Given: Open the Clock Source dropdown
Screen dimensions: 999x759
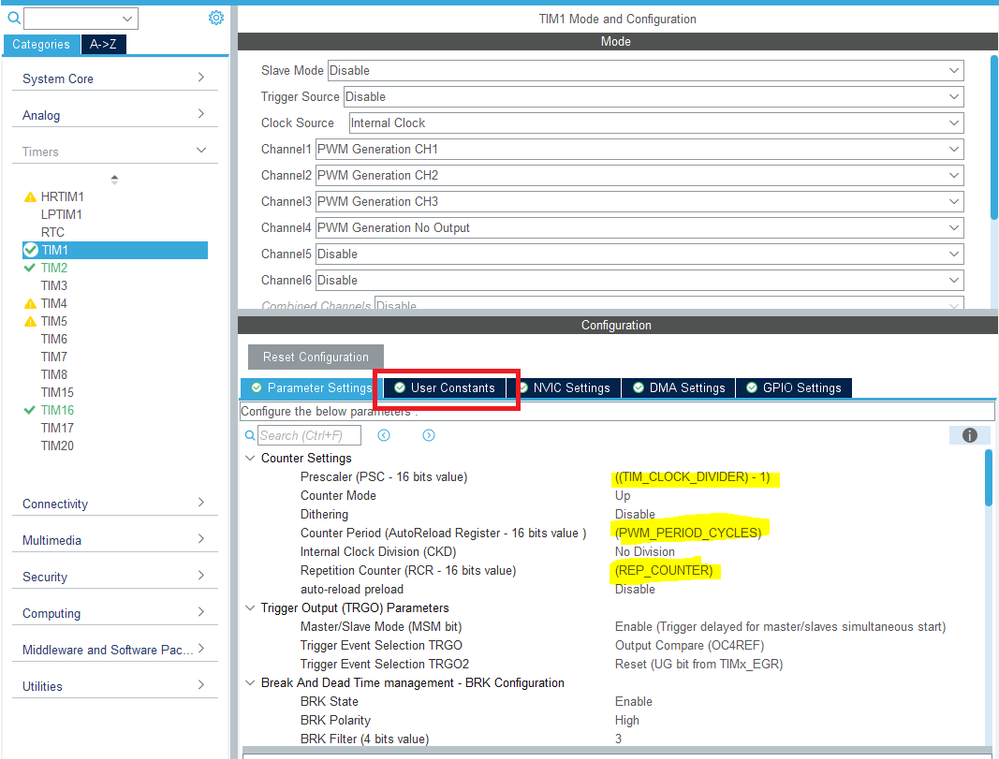Looking at the screenshot, I should (x=656, y=123).
